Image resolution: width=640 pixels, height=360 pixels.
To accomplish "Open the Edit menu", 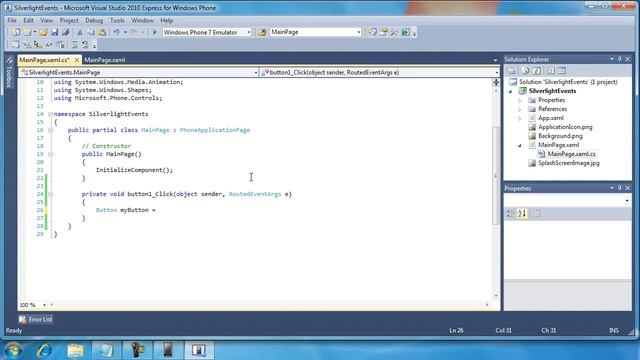I will pos(28,20).
